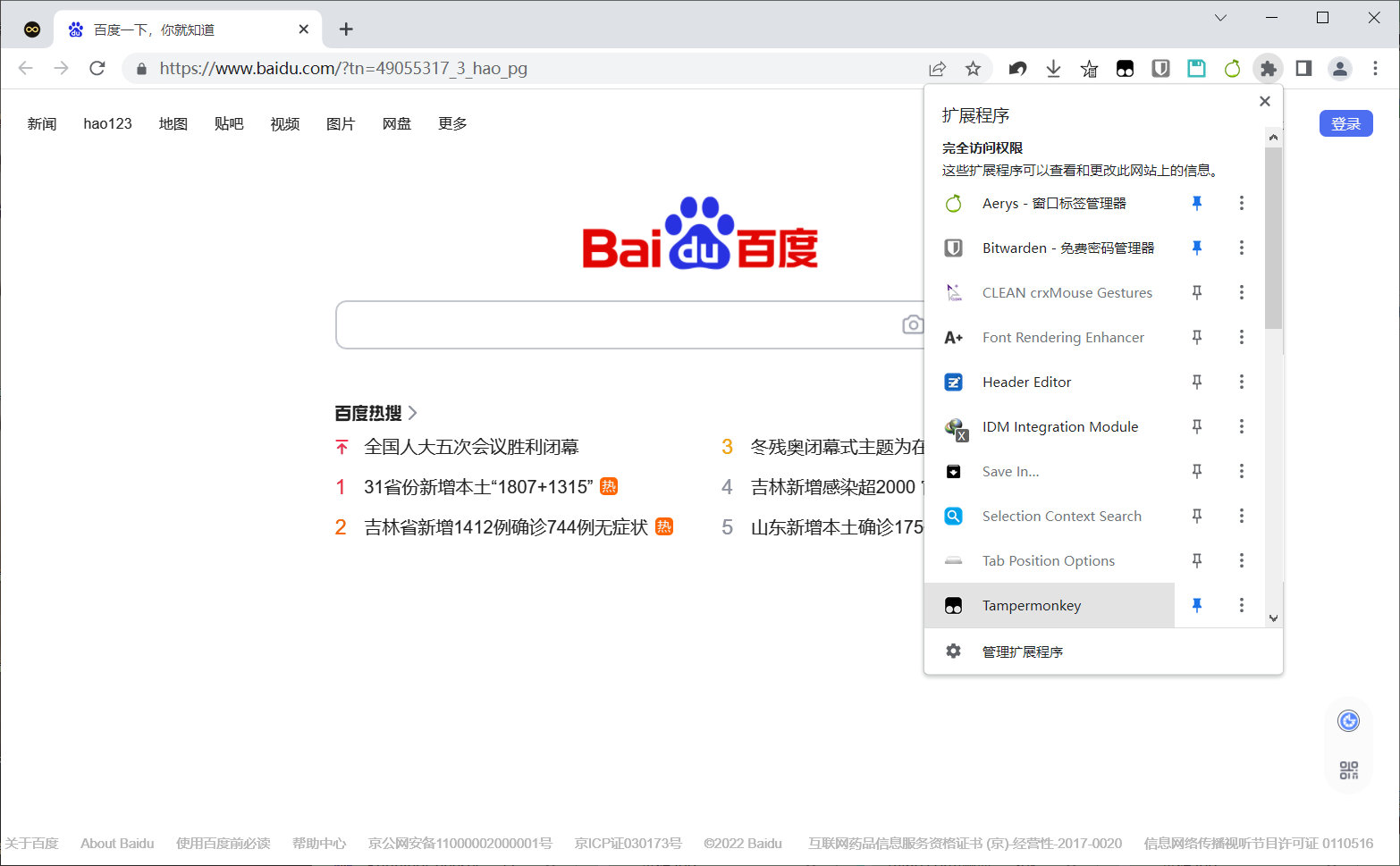
Task: Share this page via the share icon
Action: click(x=937, y=69)
